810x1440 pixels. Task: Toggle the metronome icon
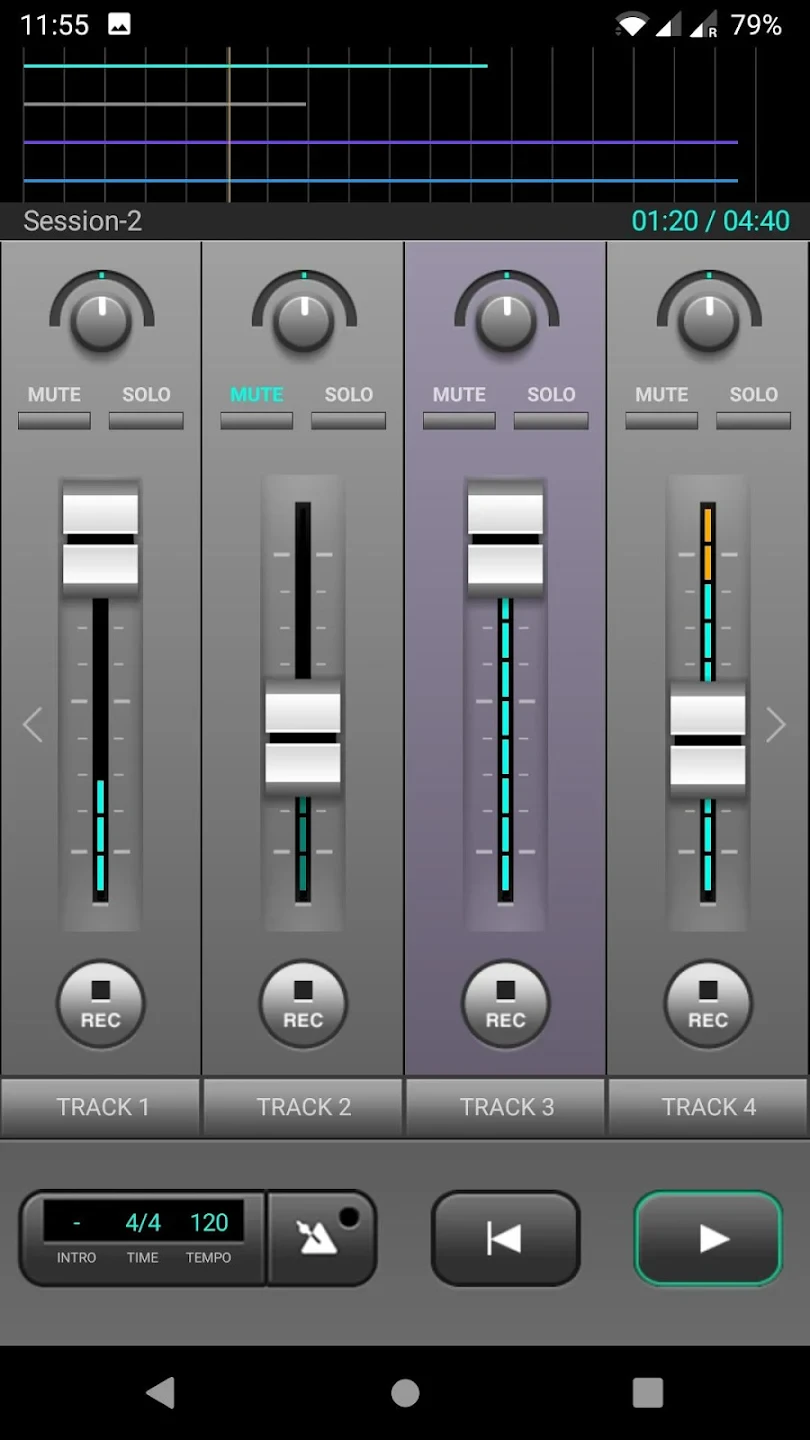pos(322,1238)
